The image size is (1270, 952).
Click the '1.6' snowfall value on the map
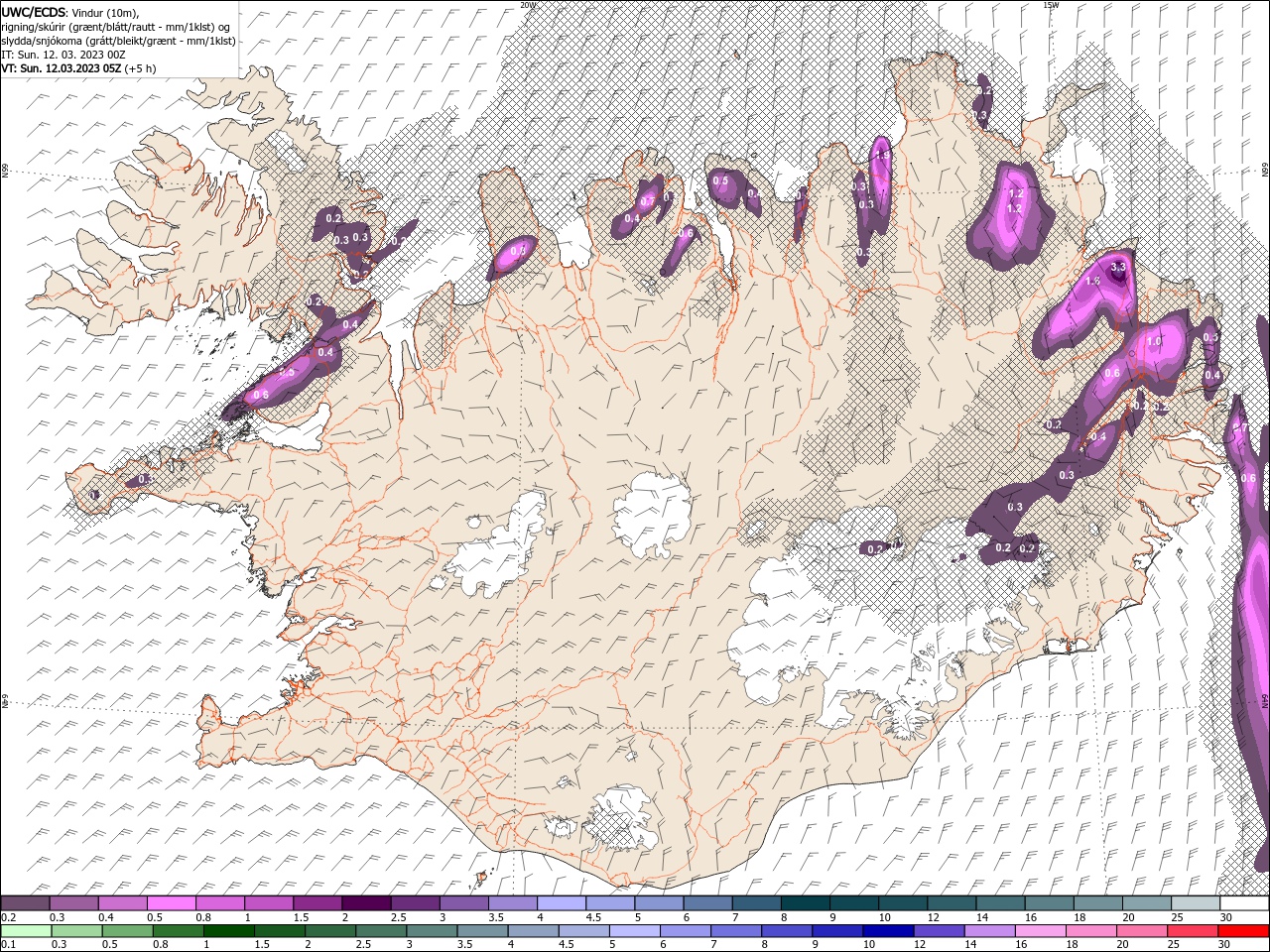pos(1093,282)
